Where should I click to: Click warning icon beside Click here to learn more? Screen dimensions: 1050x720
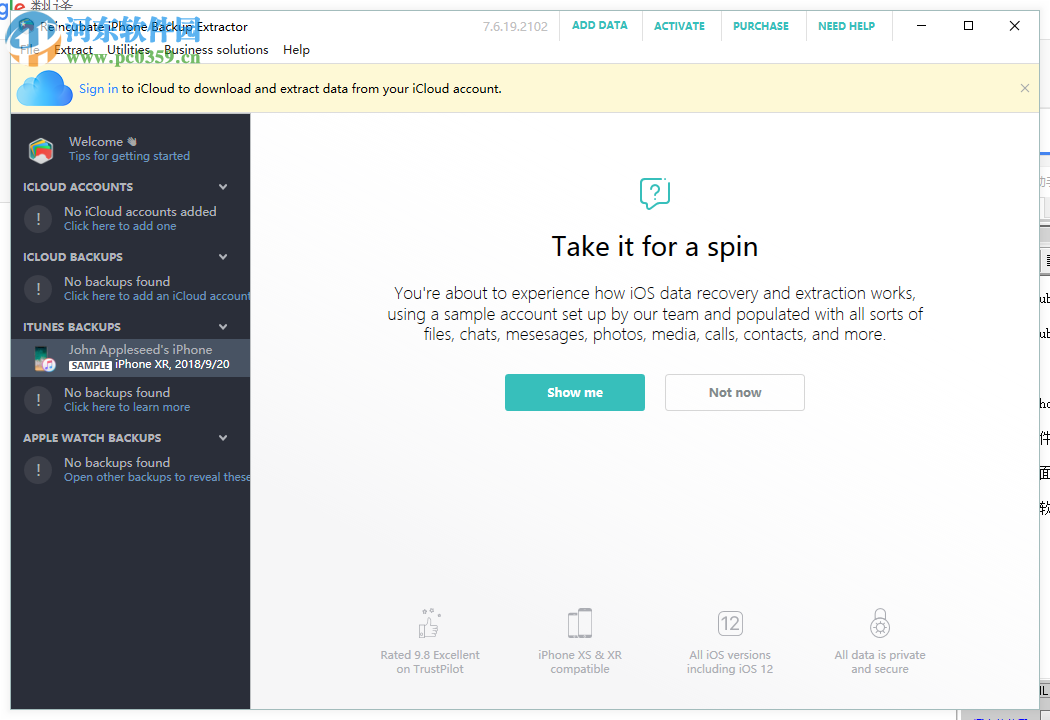point(38,400)
